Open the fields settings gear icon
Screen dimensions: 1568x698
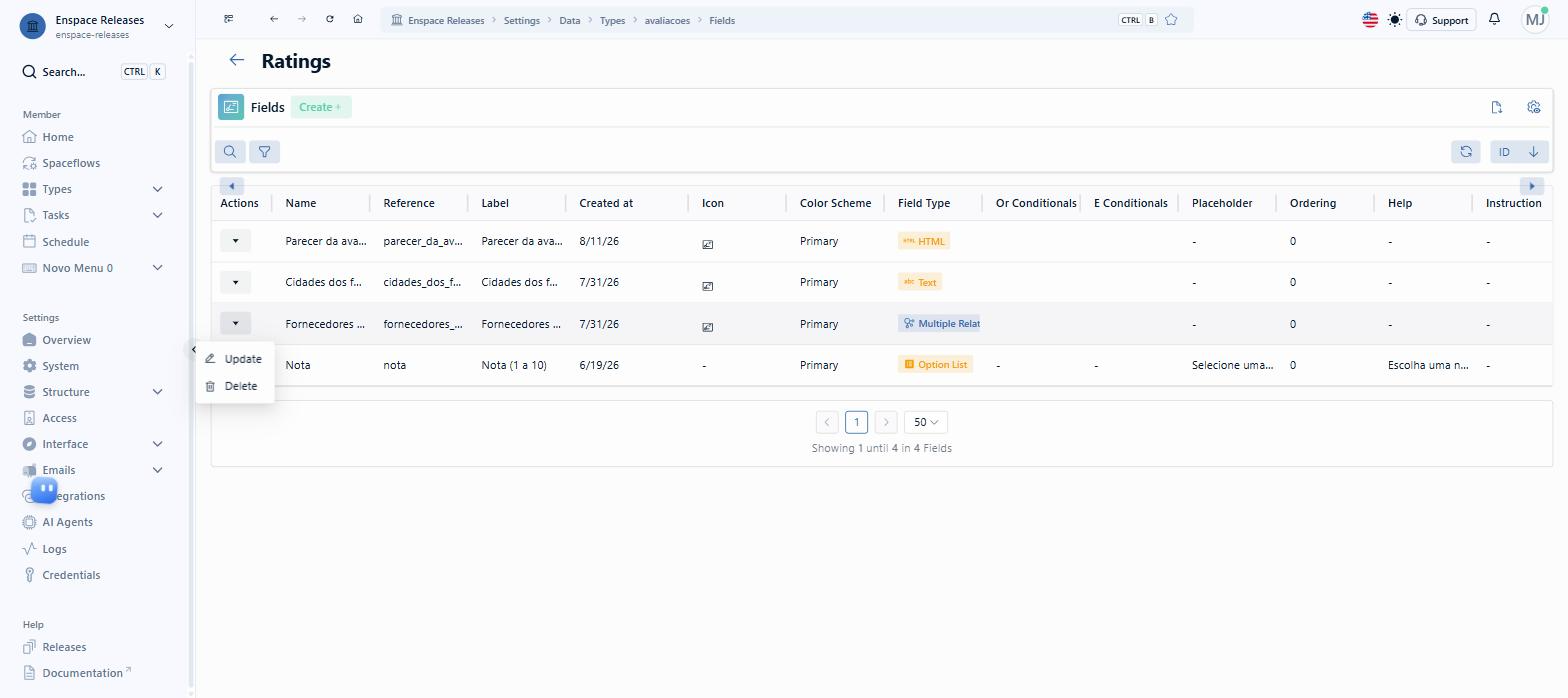pyautogui.click(x=1534, y=107)
